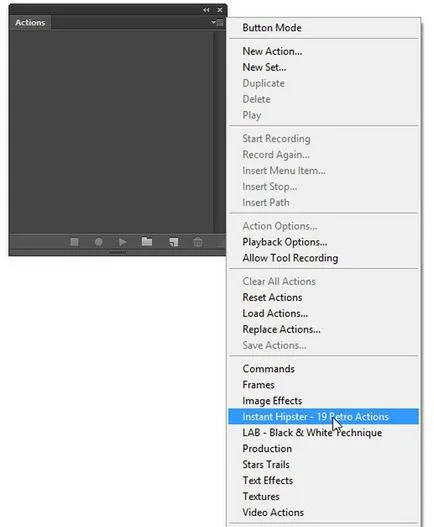The width and height of the screenshot is (434, 527).
Task: Click the Begin recording circle icon
Action: tap(98, 242)
